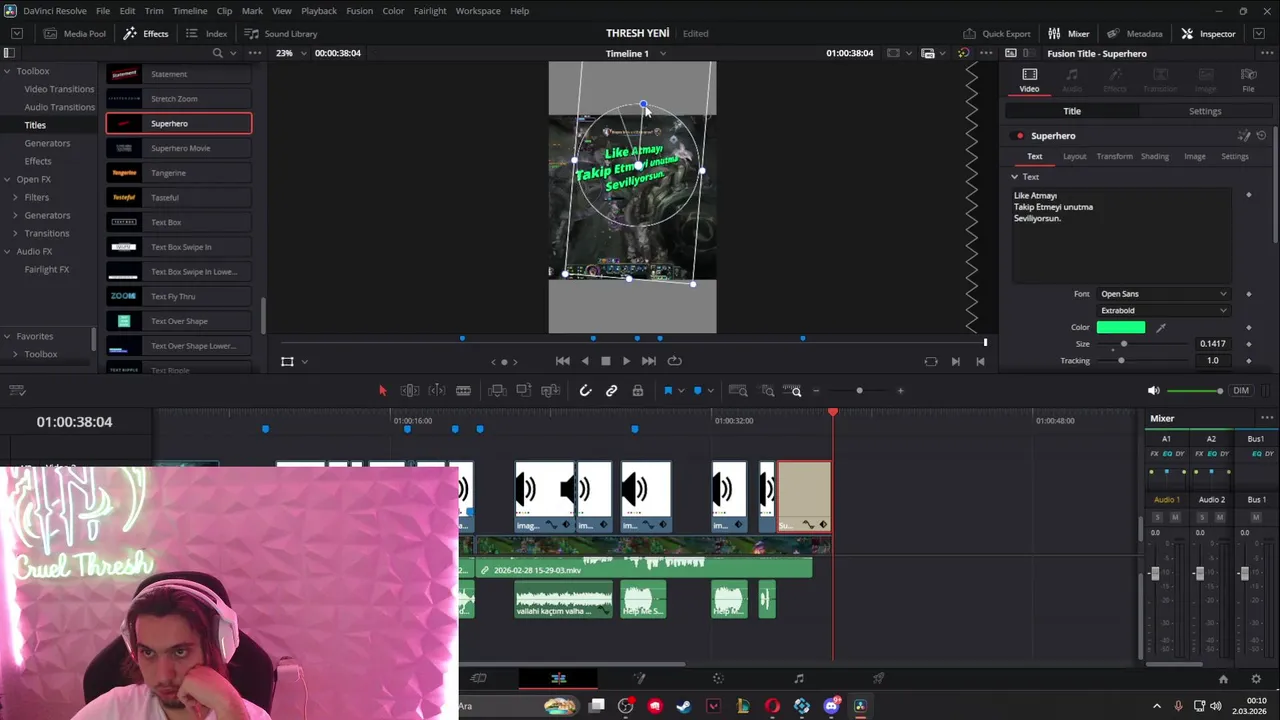
Task: Jump to first frame of timeline
Action: pyautogui.click(x=562, y=361)
